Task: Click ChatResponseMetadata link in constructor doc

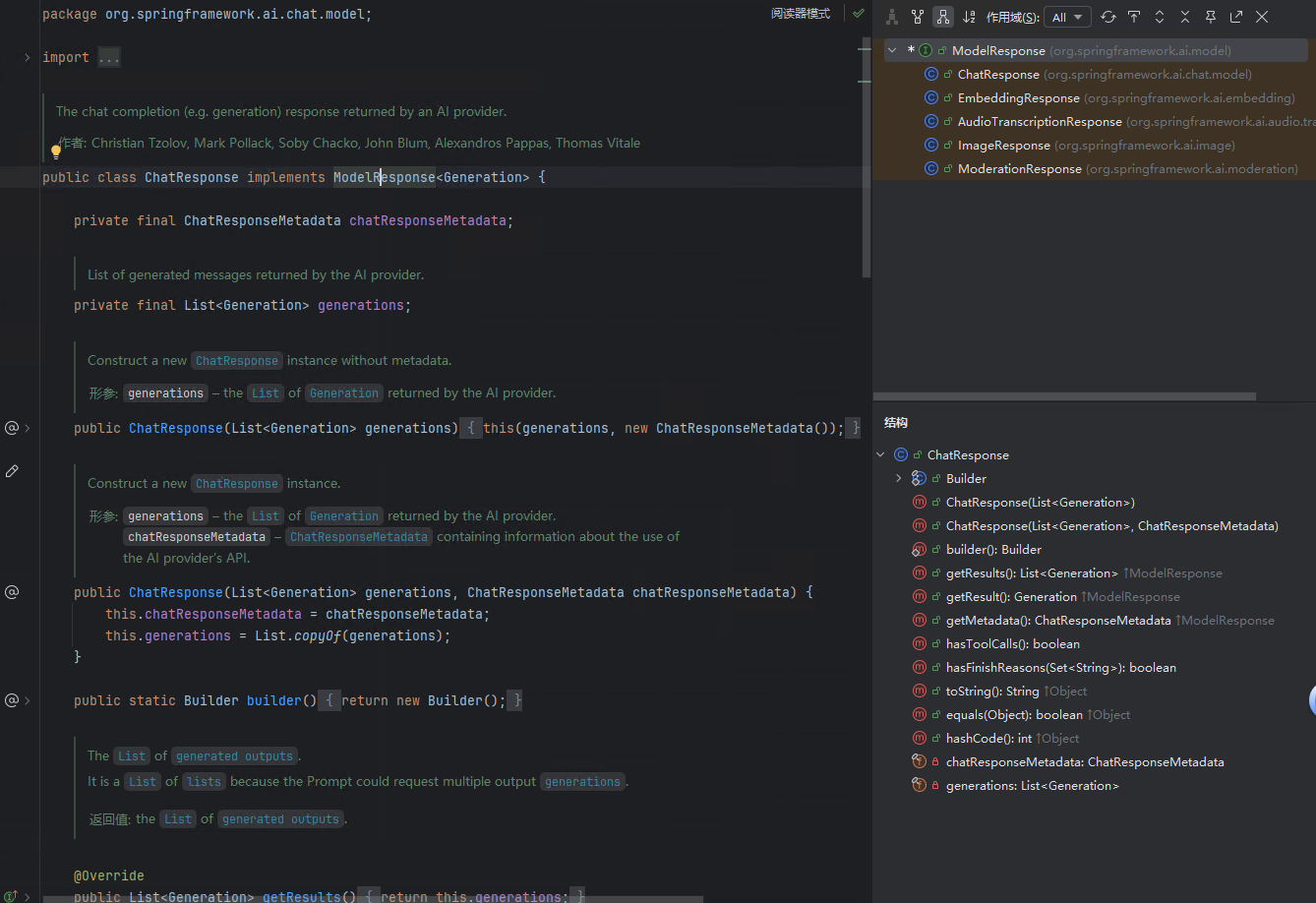Action: [x=359, y=537]
